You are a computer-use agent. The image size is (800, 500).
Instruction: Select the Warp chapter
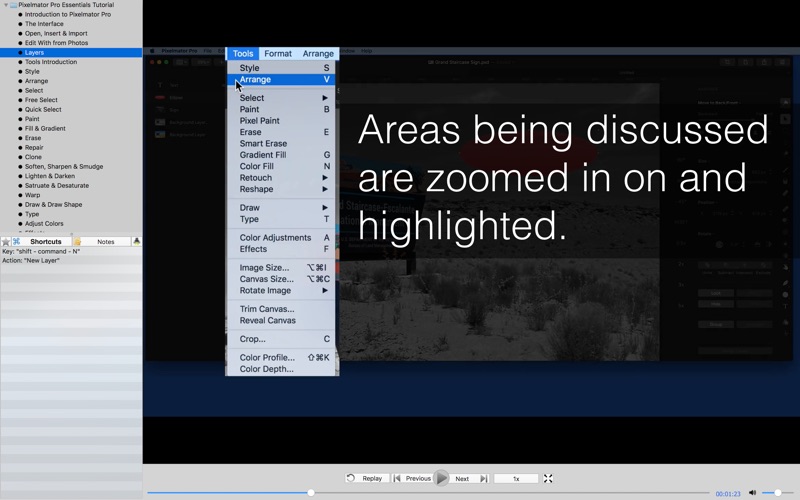tap(32, 195)
